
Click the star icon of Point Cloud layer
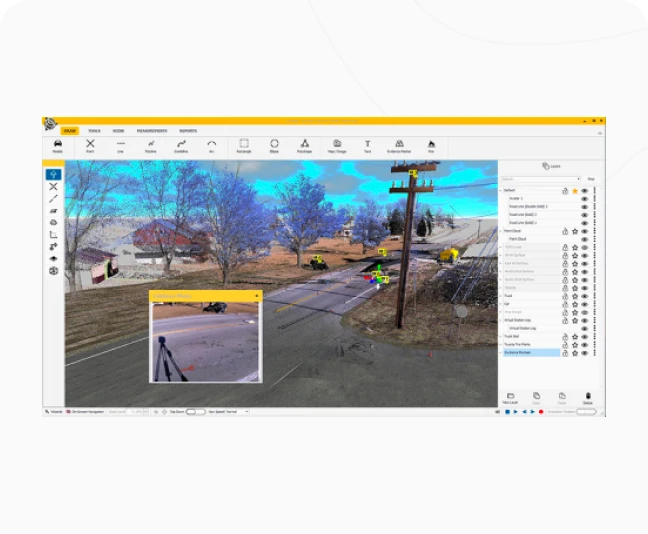click(575, 231)
